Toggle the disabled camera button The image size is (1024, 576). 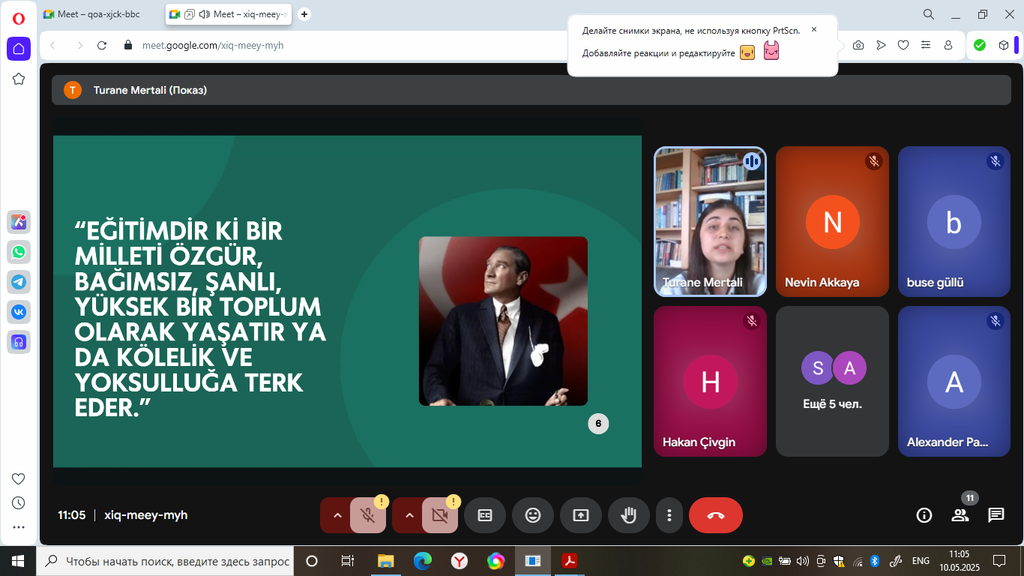[x=439, y=515]
